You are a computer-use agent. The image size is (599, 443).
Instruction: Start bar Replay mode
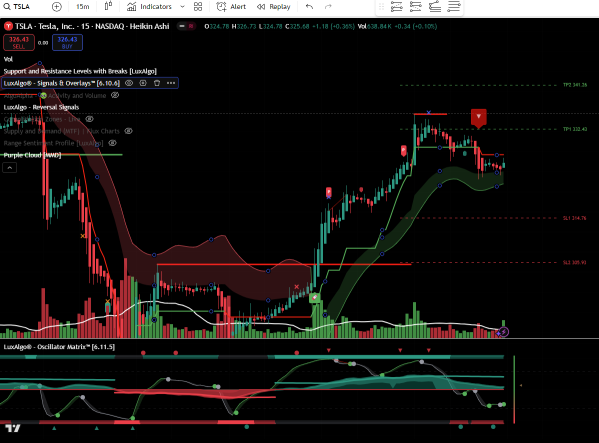(x=274, y=6)
